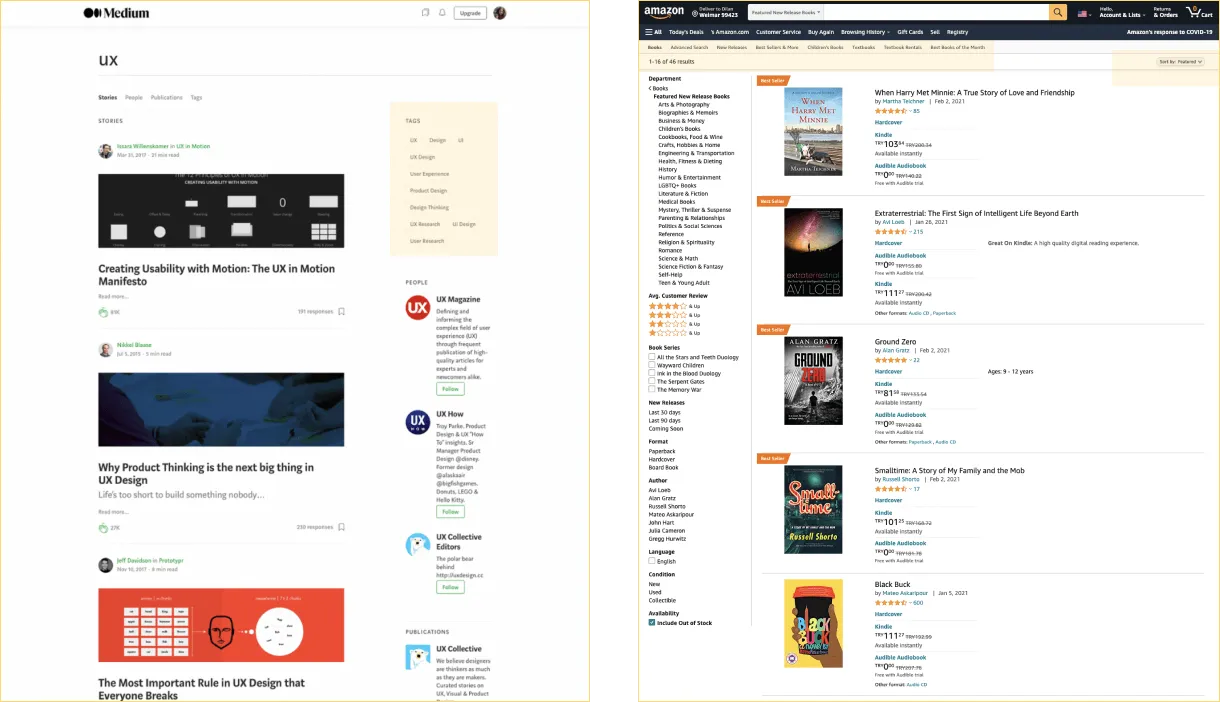Switch to Medium Tags tab
Screen dimensions: 1220x702
[x=196, y=98]
